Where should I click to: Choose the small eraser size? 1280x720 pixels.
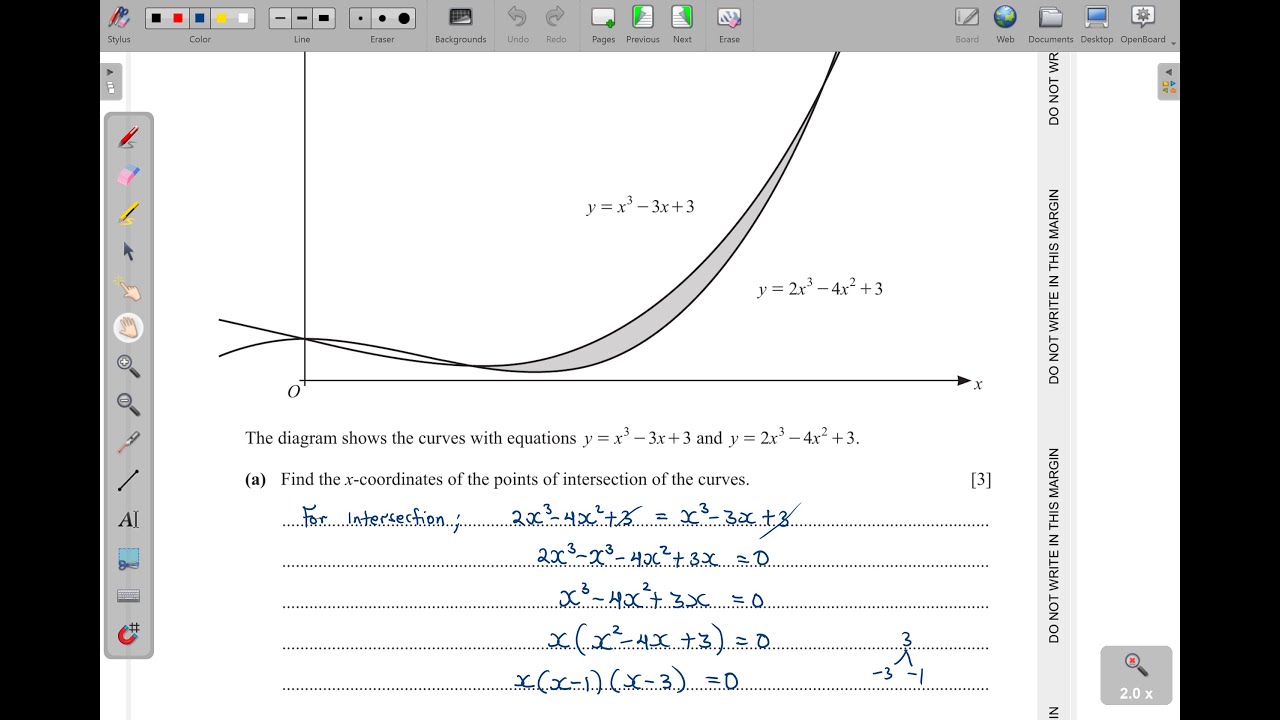click(x=361, y=18)
